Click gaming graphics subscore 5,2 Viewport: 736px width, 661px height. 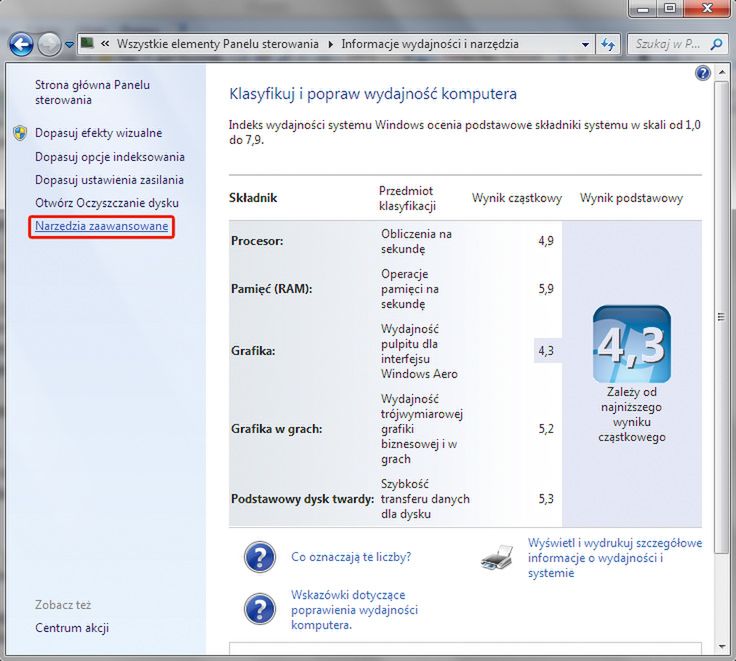pos(546,429)
